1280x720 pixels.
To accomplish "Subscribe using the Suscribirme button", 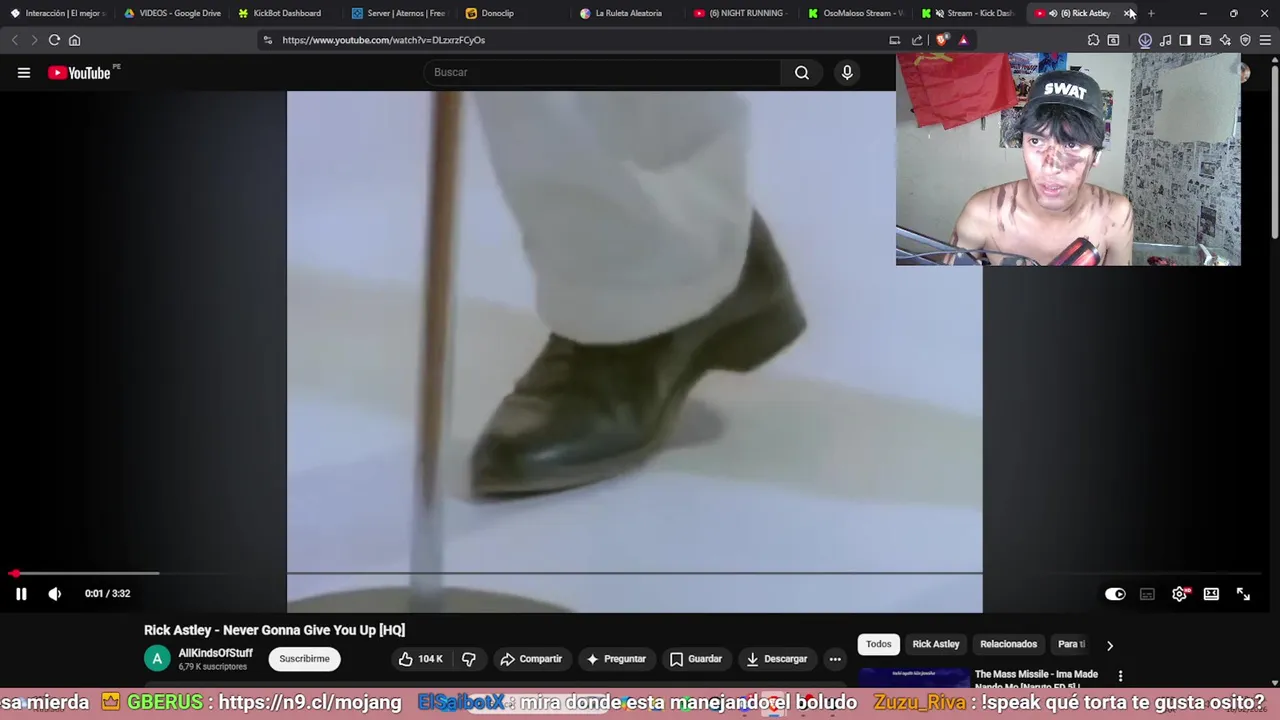I will click(304, 659).
